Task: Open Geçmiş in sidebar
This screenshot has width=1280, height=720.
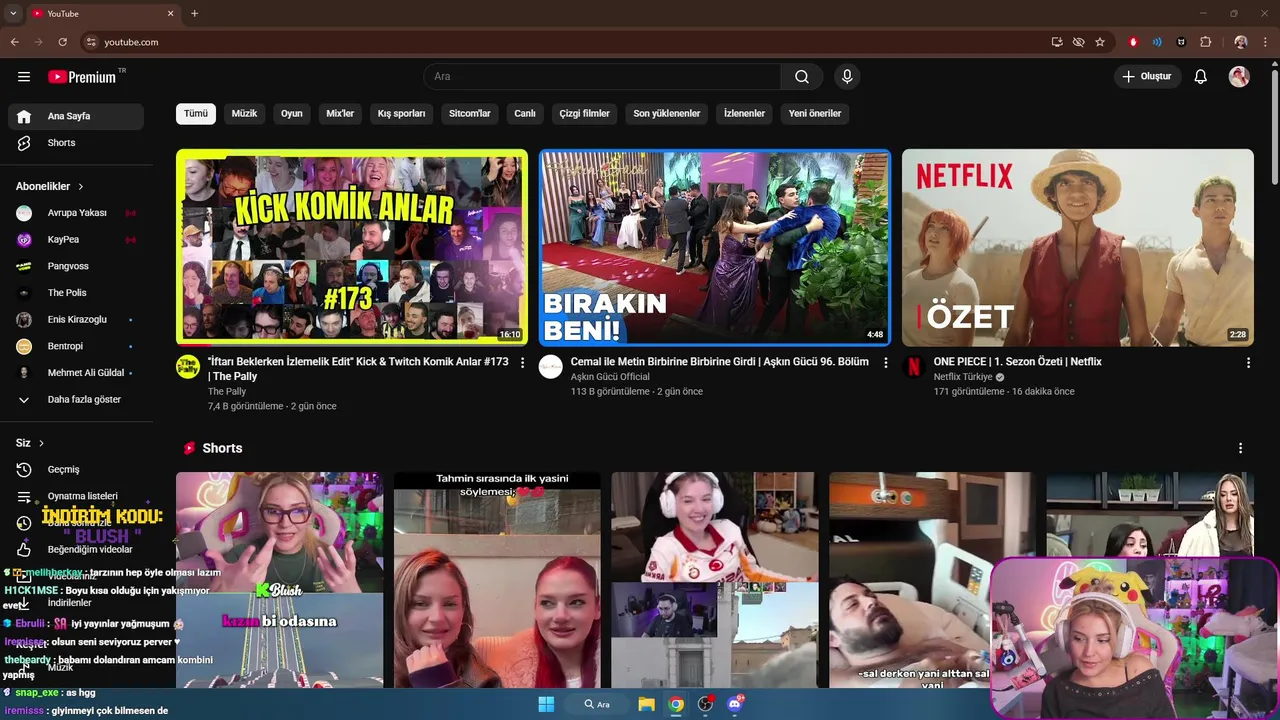Action: [76, 469]
